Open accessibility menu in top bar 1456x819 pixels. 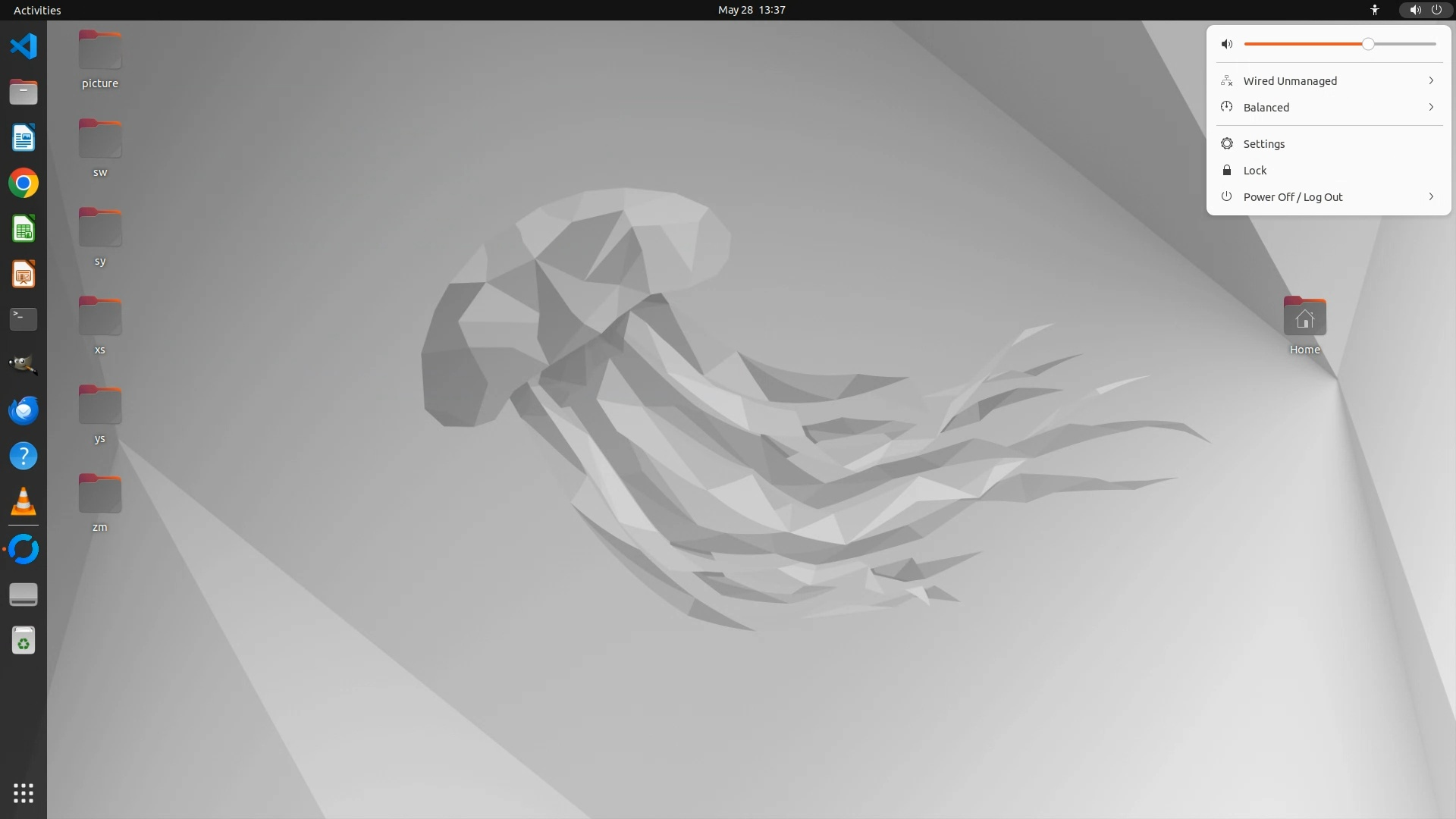coord(1374,10)
